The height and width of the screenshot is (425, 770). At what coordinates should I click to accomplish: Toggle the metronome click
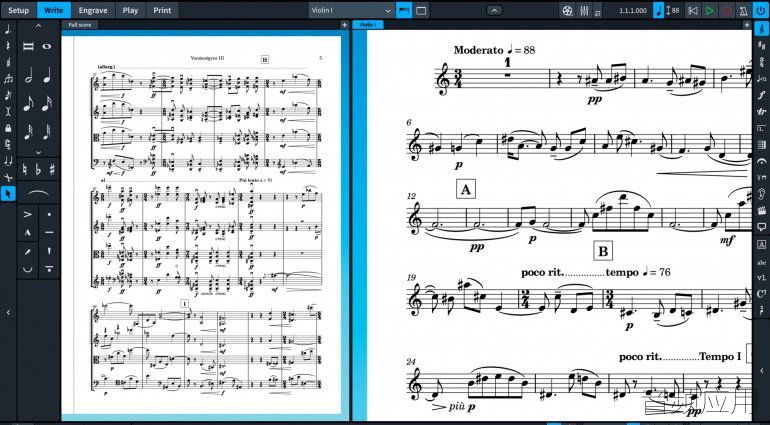click(743, 10)
